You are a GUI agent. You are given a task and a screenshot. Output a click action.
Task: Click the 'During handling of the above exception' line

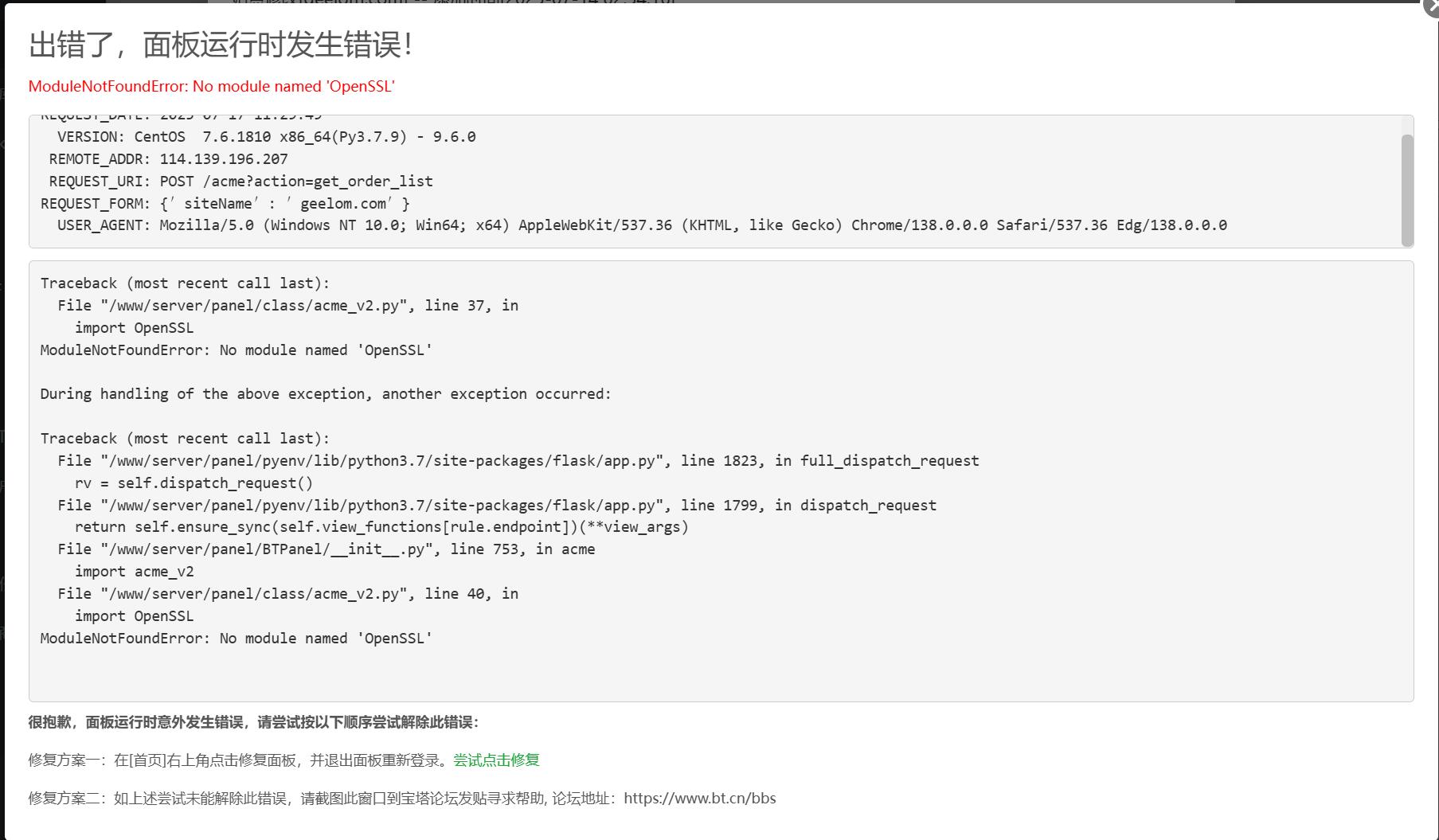point(326,394)
